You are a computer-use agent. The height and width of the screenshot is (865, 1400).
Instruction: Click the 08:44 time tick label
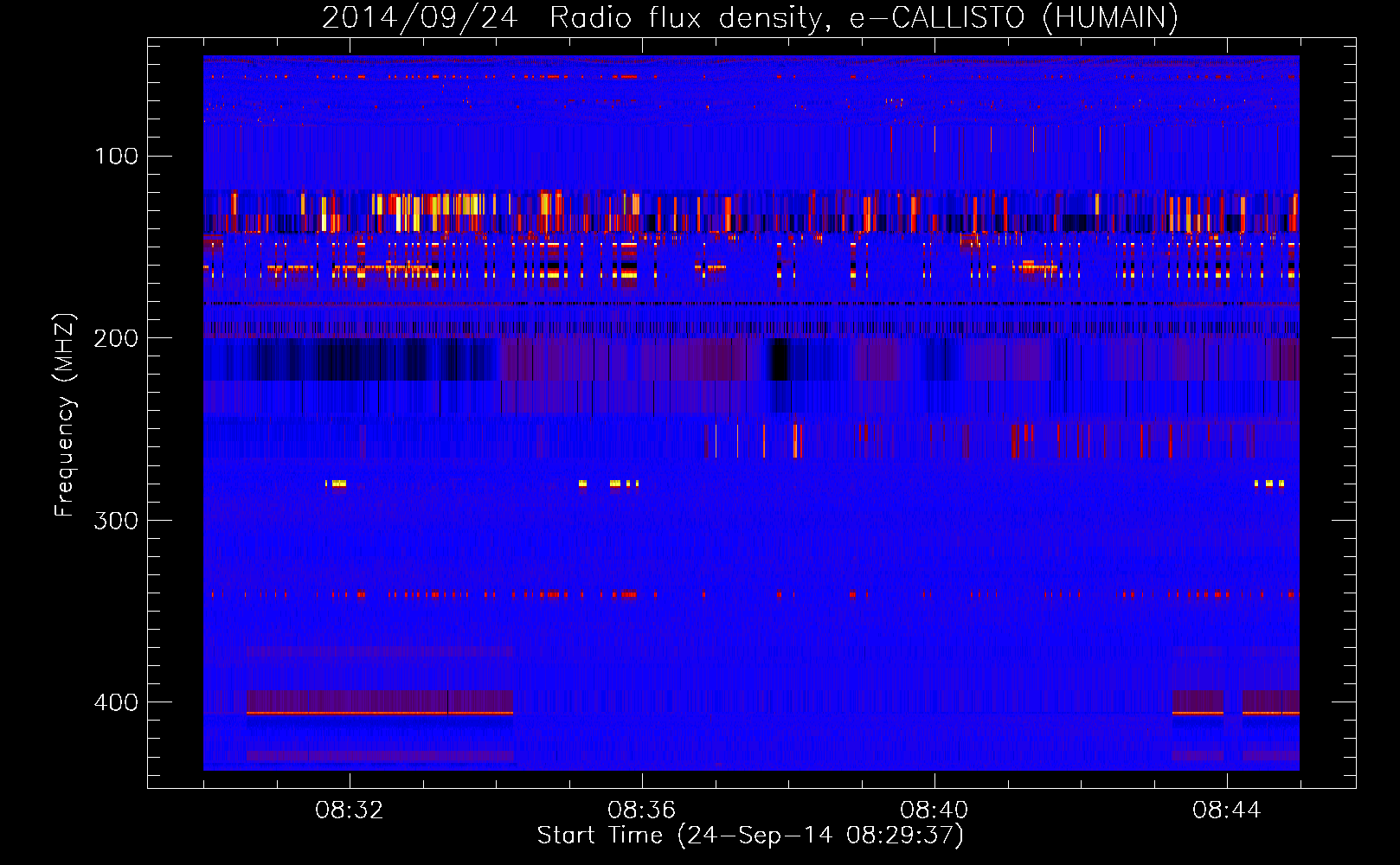pyautogui.click(x=1227, y=811)
